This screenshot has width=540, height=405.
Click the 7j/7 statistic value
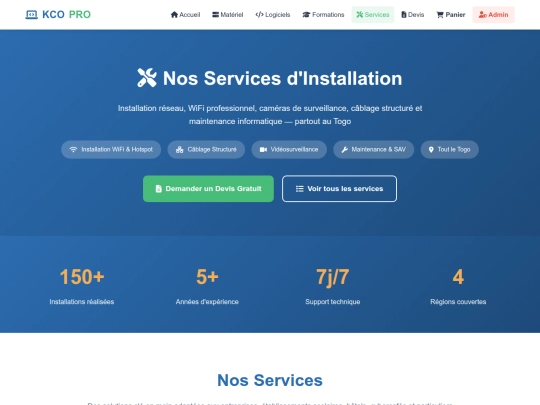333,277
